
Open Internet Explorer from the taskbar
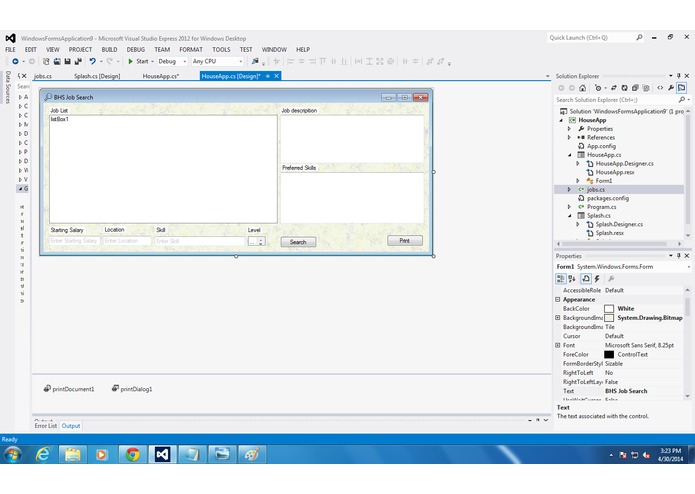point(43,455)
